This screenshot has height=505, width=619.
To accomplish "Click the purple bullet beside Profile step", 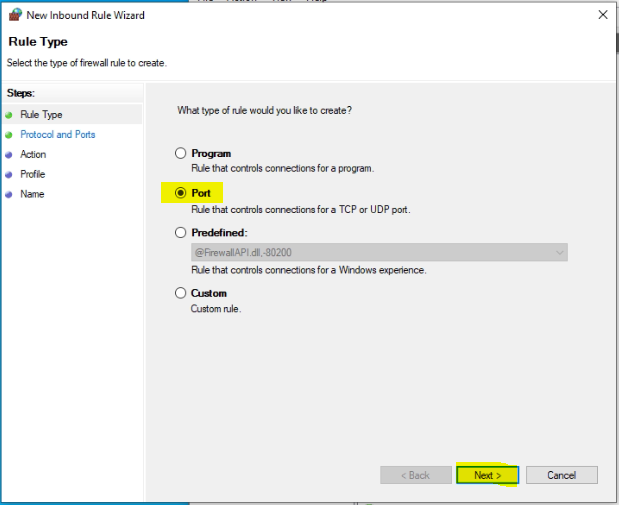I will pos(9,175).
